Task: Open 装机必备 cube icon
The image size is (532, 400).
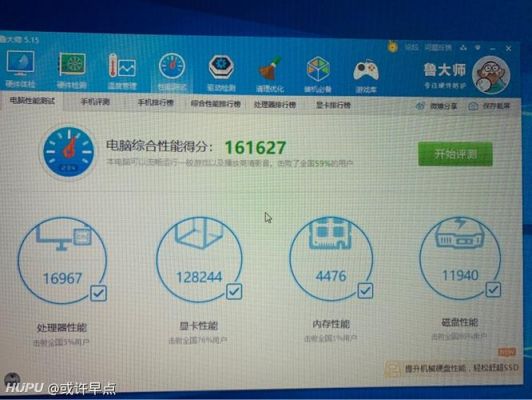Action: click(318, 69)
